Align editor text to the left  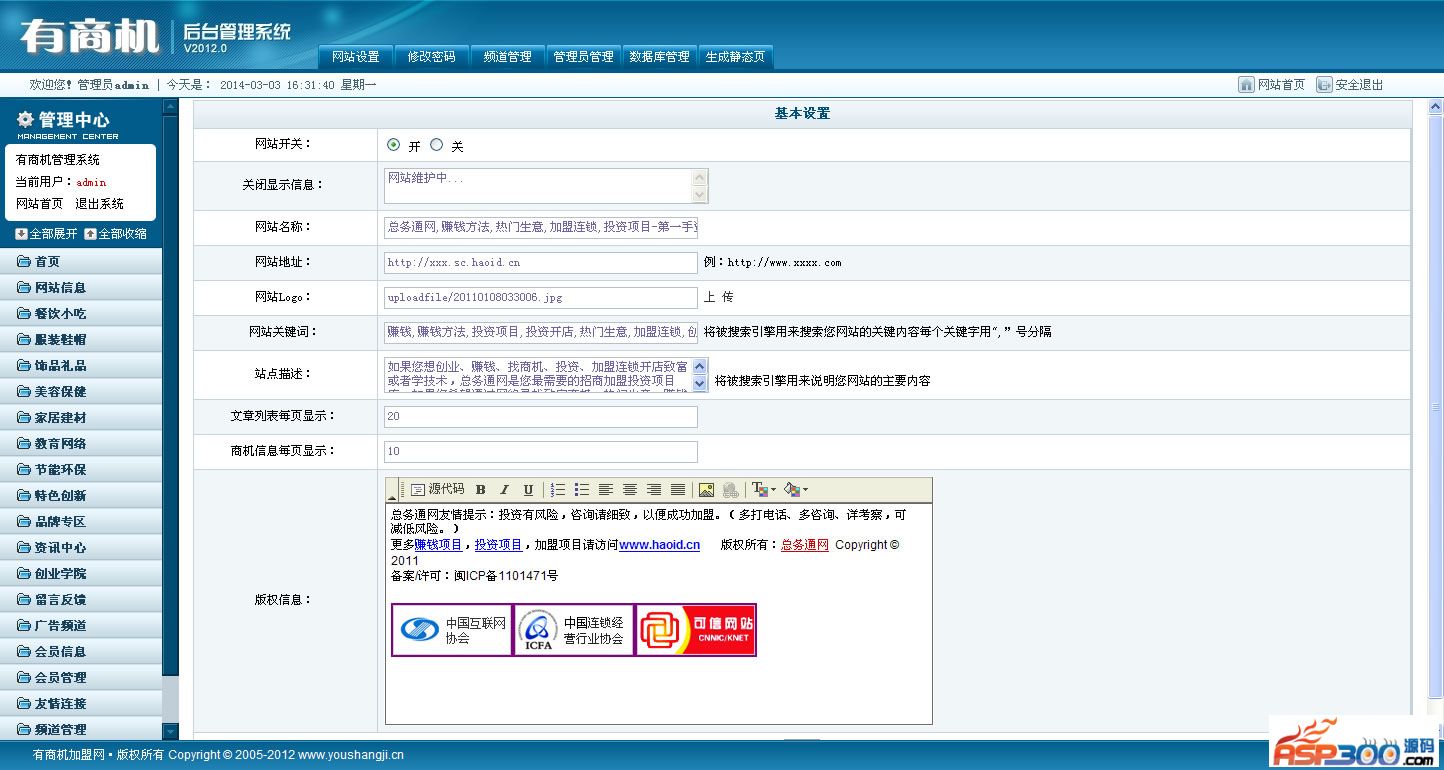click(x=606, y=490)
